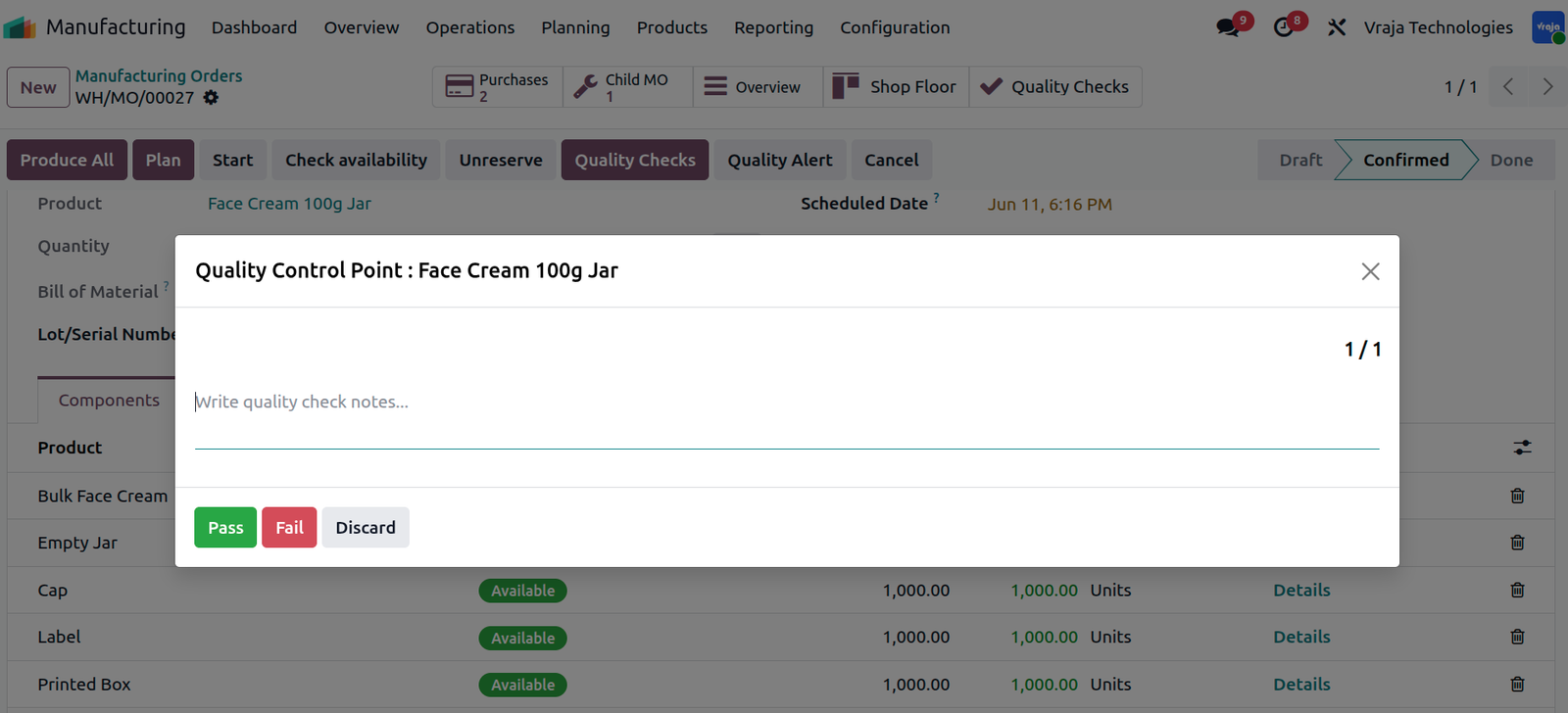Open the Overview top menu
The width and height of the screenshot is (1568, 713).
(362, 27)
